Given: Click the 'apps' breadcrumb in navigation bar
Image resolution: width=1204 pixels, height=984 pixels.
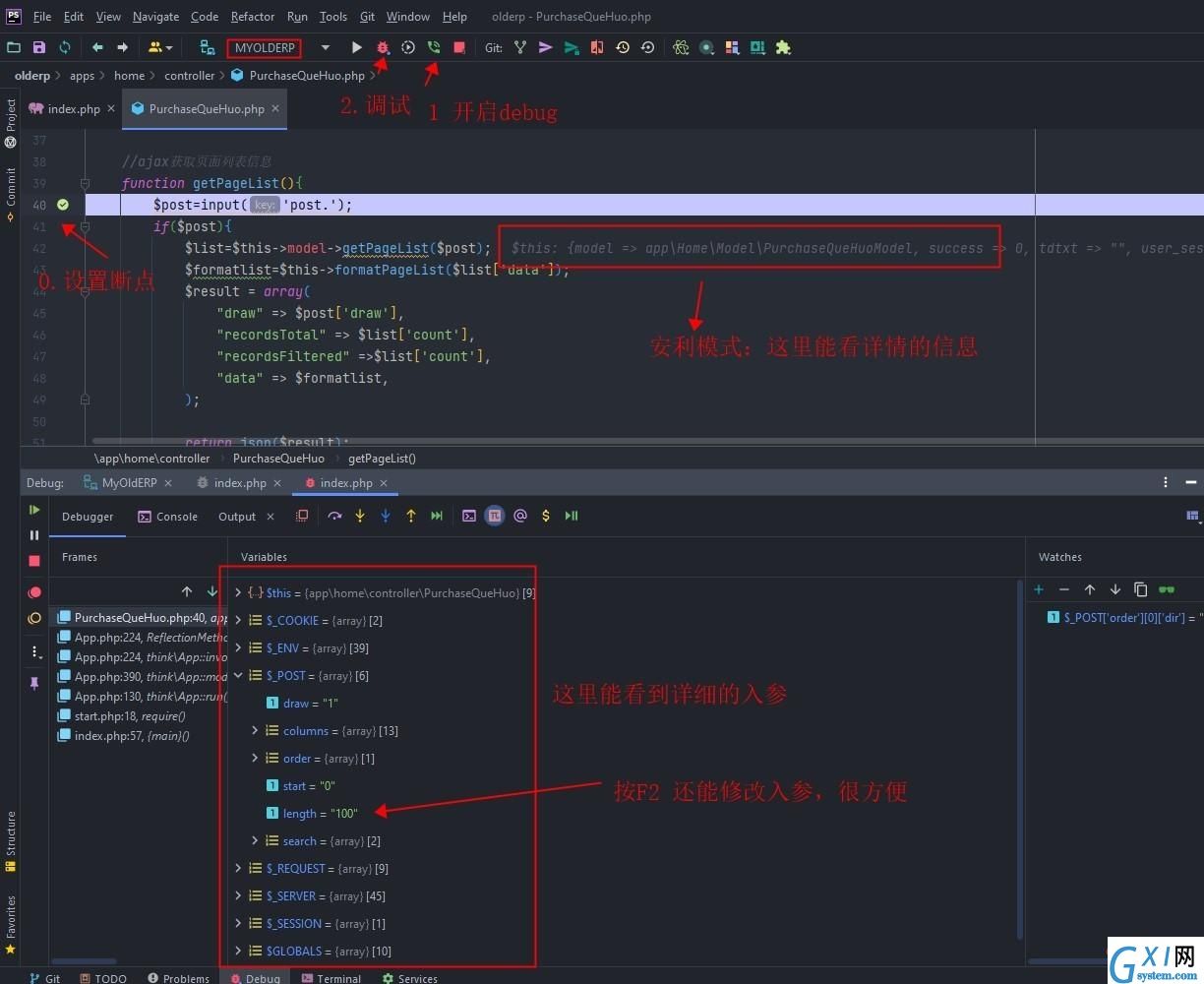Looking at the screenshot, I should click(82, 76).
